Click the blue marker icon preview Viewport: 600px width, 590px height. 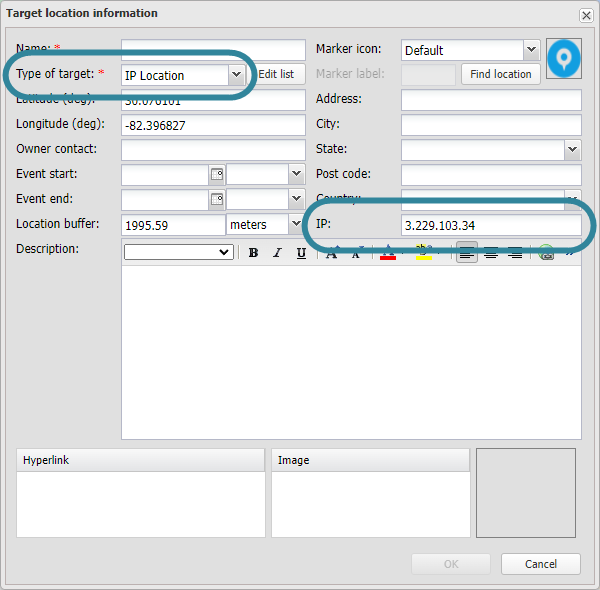[x=565, y=59]
